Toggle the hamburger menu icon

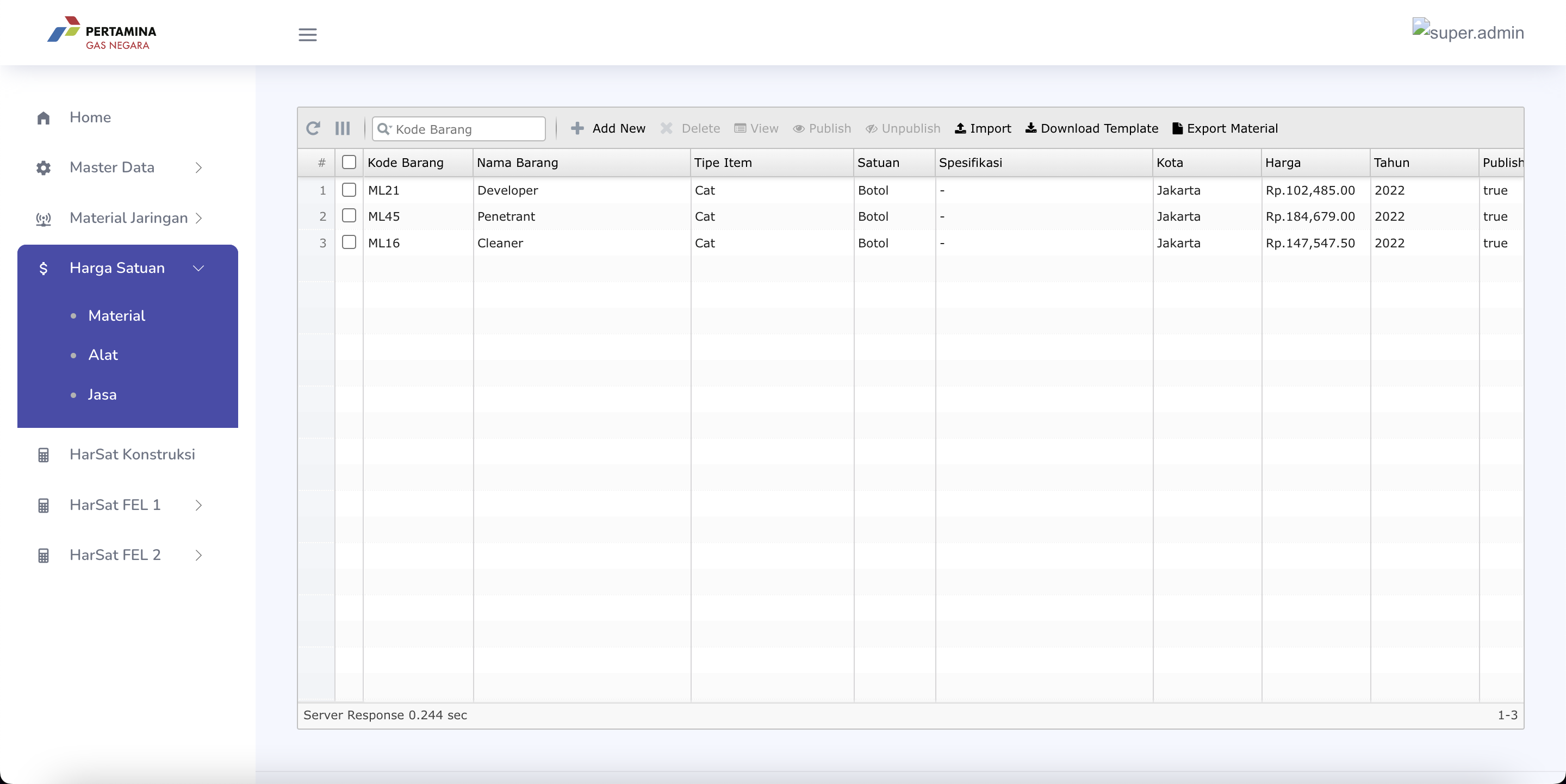point(308,35)
